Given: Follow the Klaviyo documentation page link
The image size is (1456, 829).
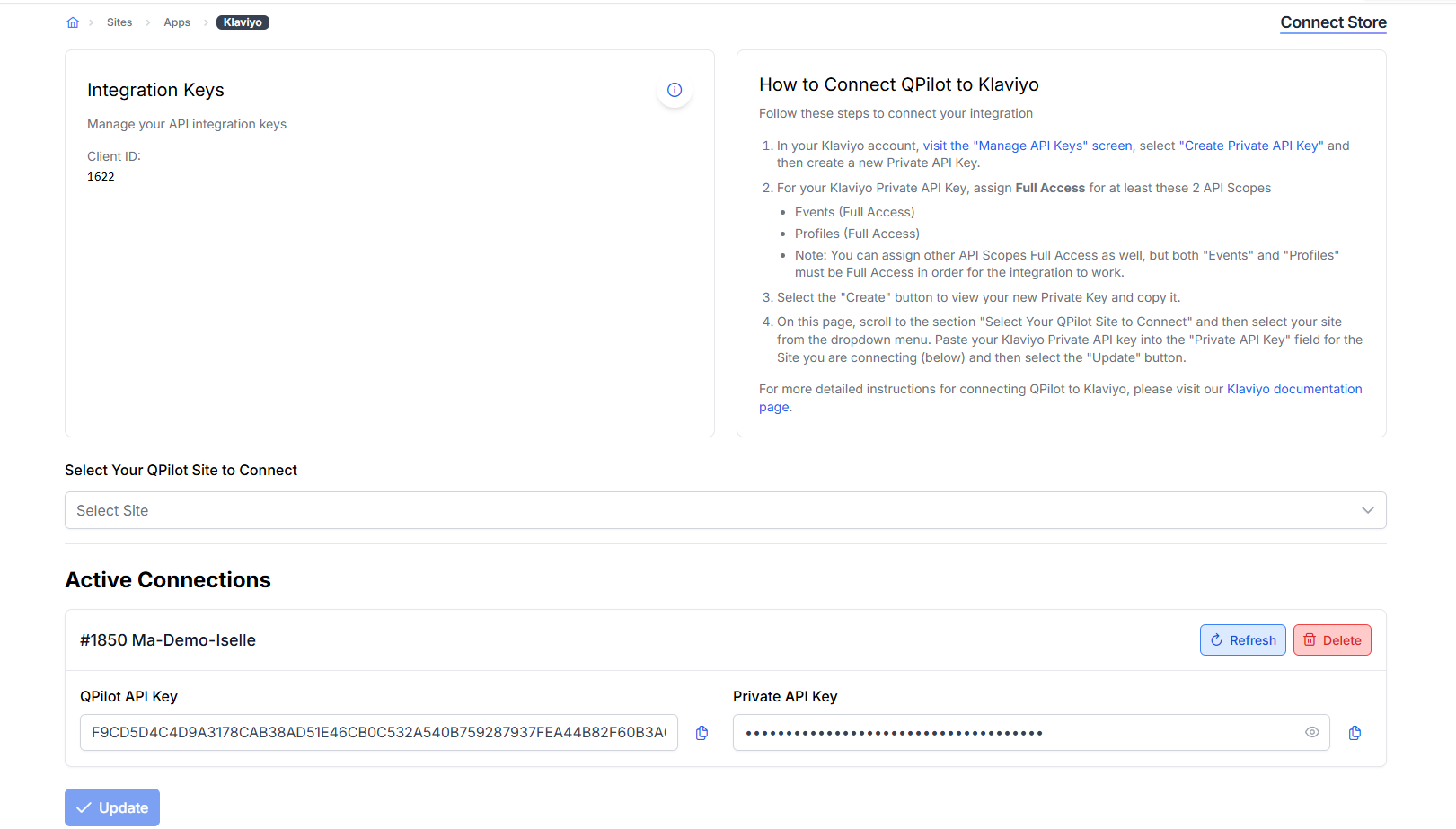Looking at the screenshot, I should pos(1294,389).
